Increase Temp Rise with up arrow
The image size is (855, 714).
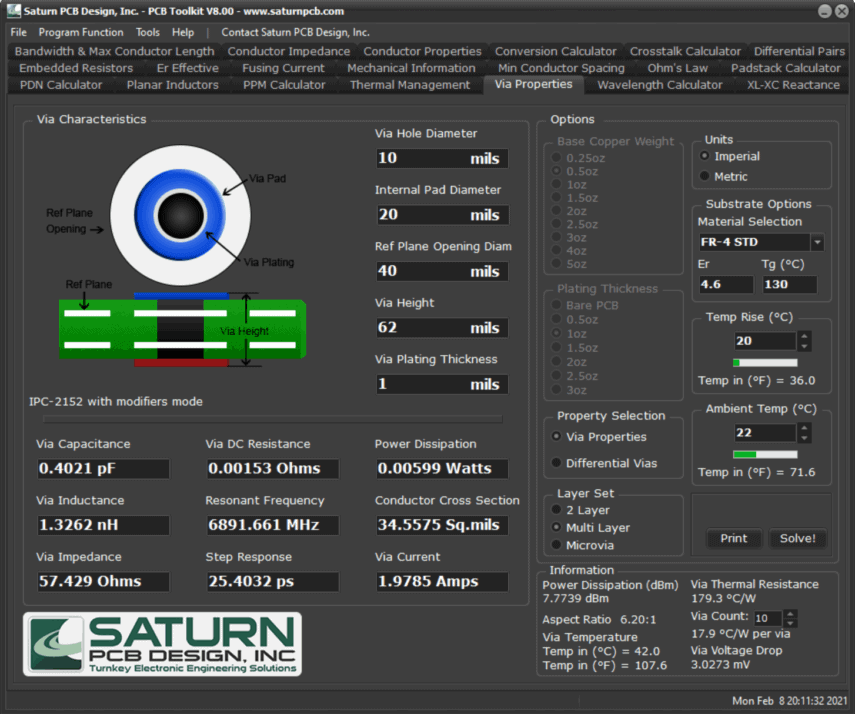805,336
